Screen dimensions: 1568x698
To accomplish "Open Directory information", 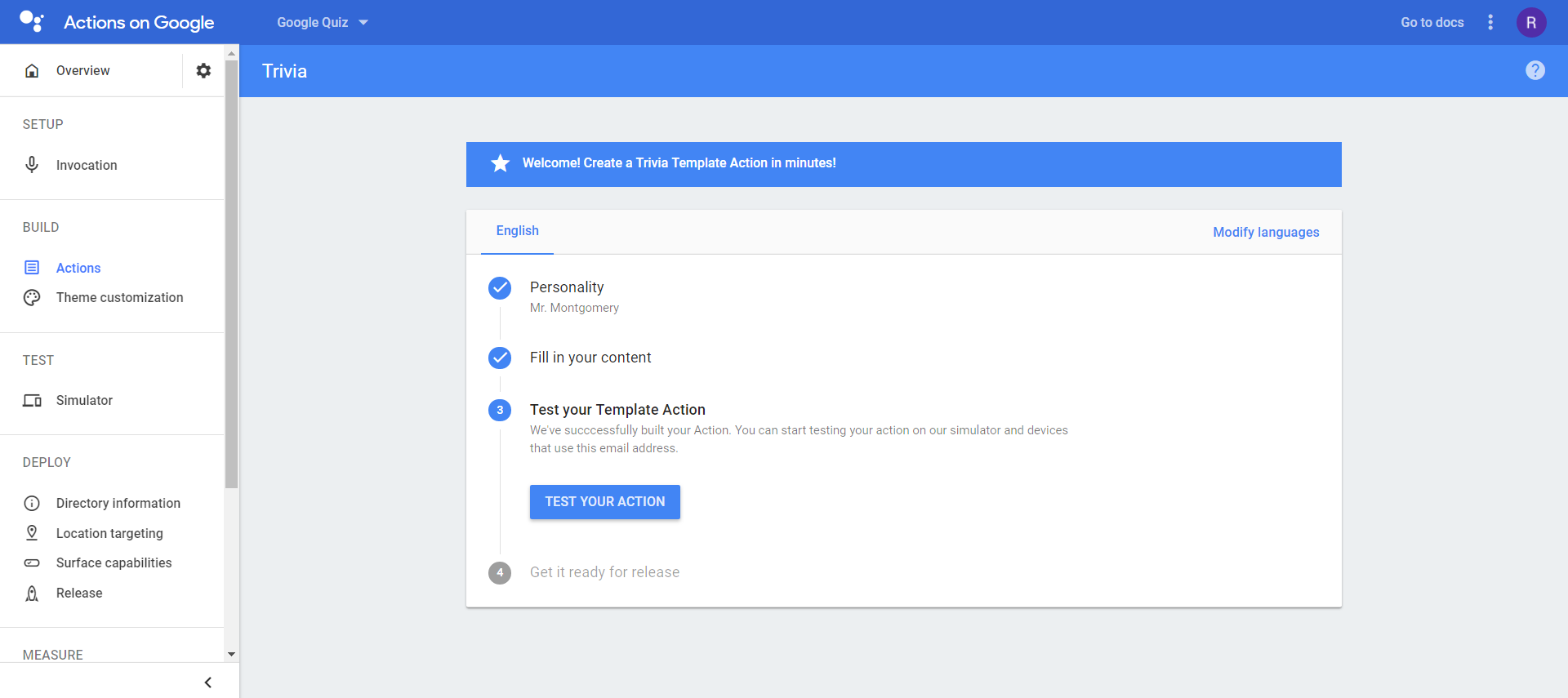I will click(x=118, y=503).
